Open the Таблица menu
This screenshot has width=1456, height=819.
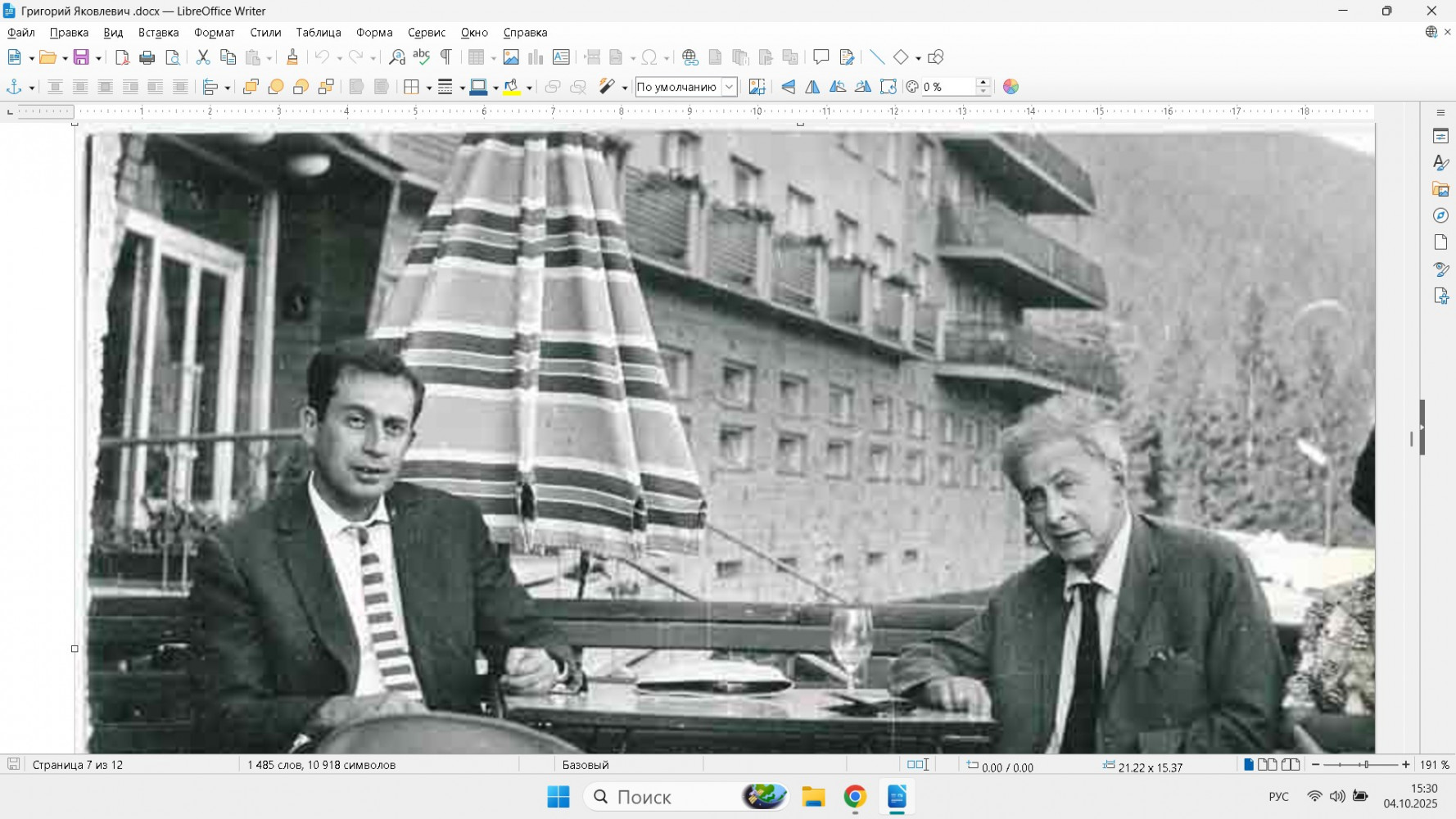click(318, 33)
